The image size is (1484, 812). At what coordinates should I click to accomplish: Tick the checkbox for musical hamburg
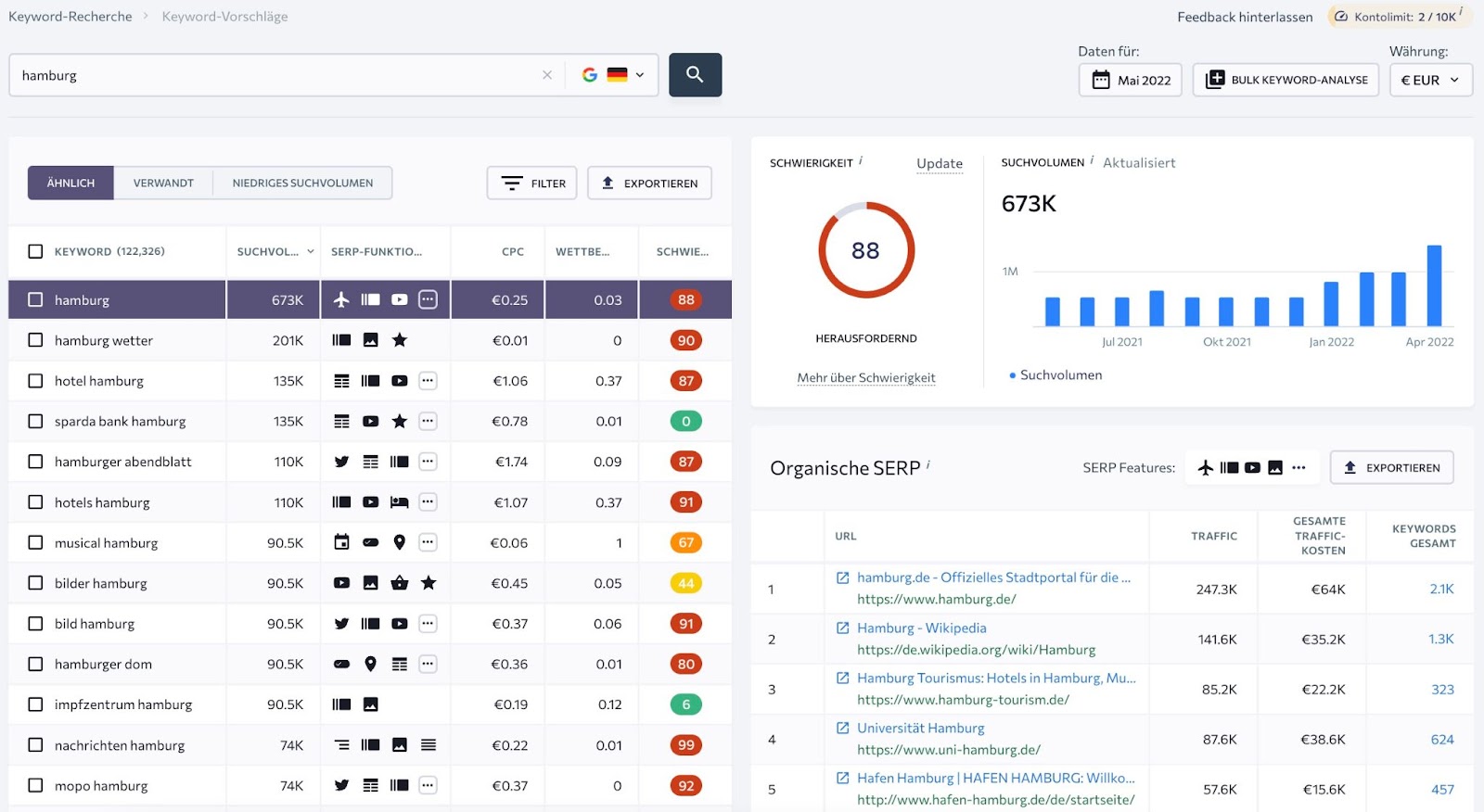(x=35, y=542)
